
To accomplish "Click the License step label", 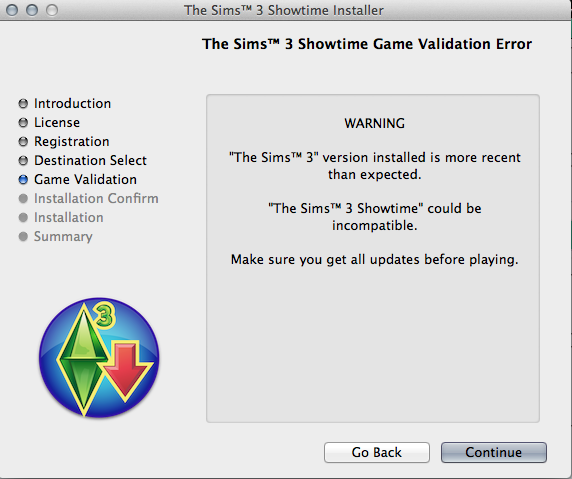I will (x=57, y=123).
